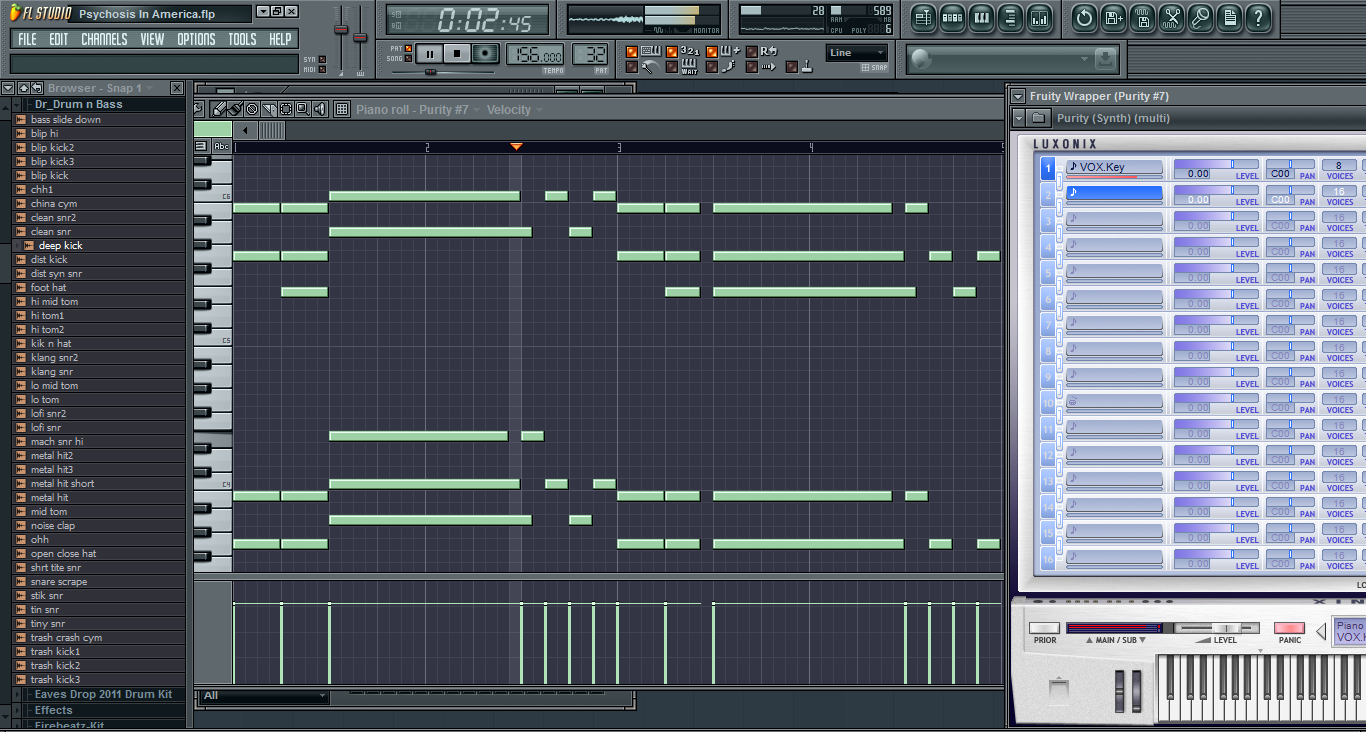Select the Slice tool in piano roll
This screenshot has width=1366, height=732.
pos(269,109)
